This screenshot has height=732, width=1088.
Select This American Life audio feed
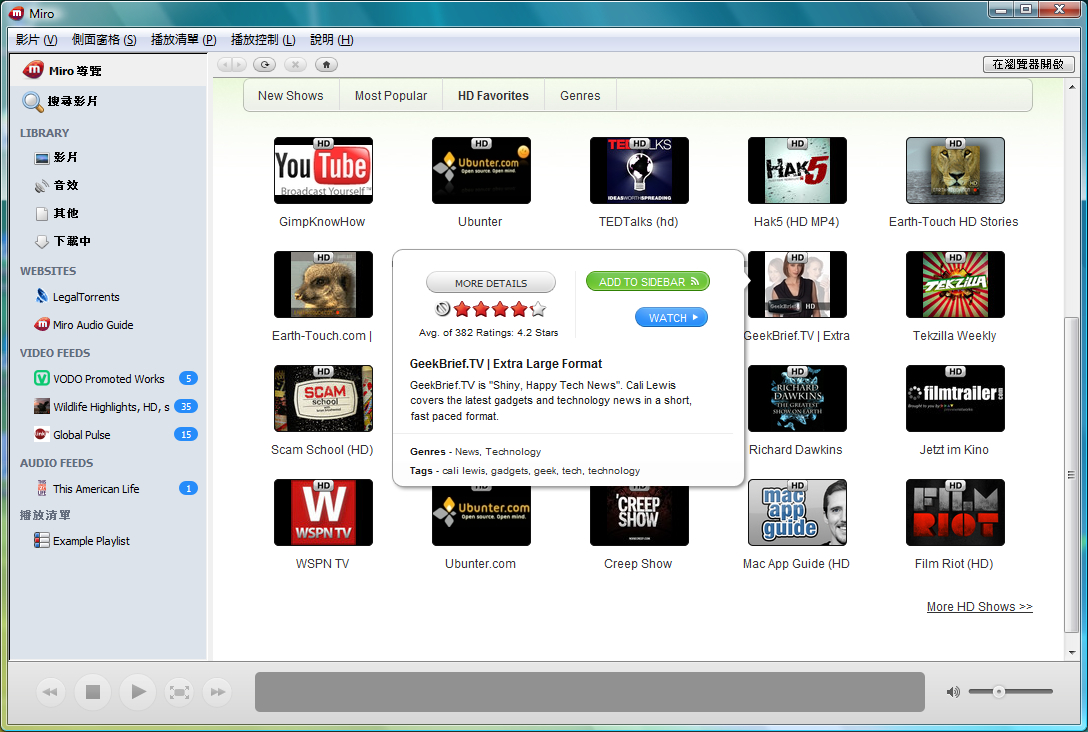[108, 489]
